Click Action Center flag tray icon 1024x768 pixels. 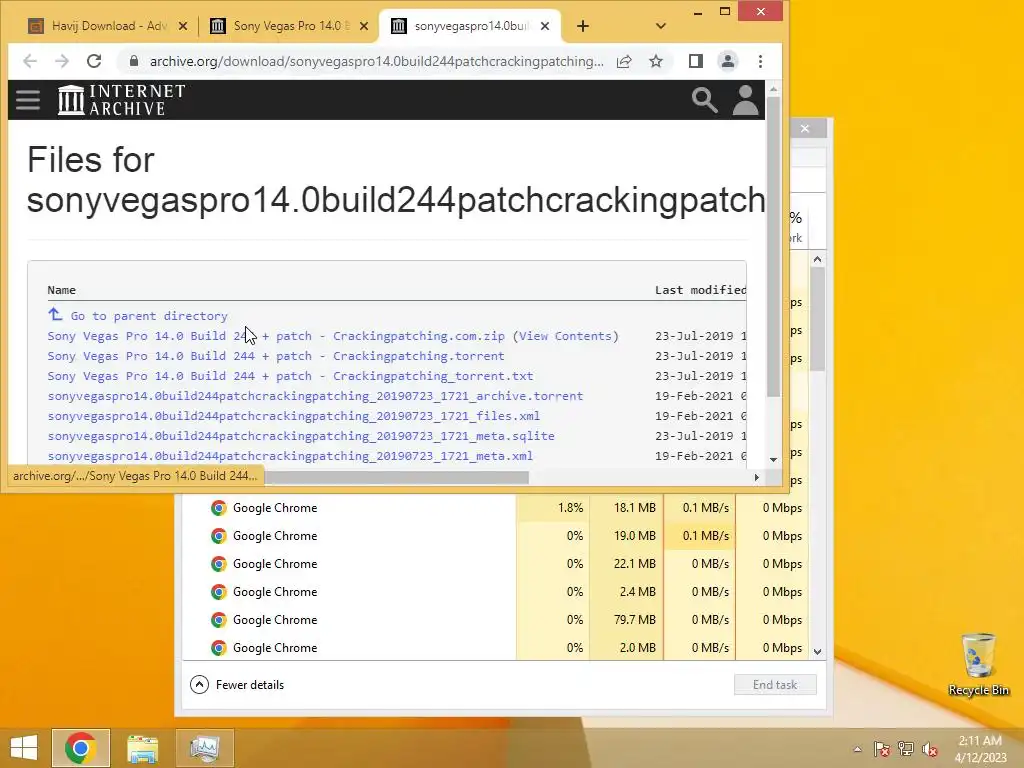[x=882, y=749]
